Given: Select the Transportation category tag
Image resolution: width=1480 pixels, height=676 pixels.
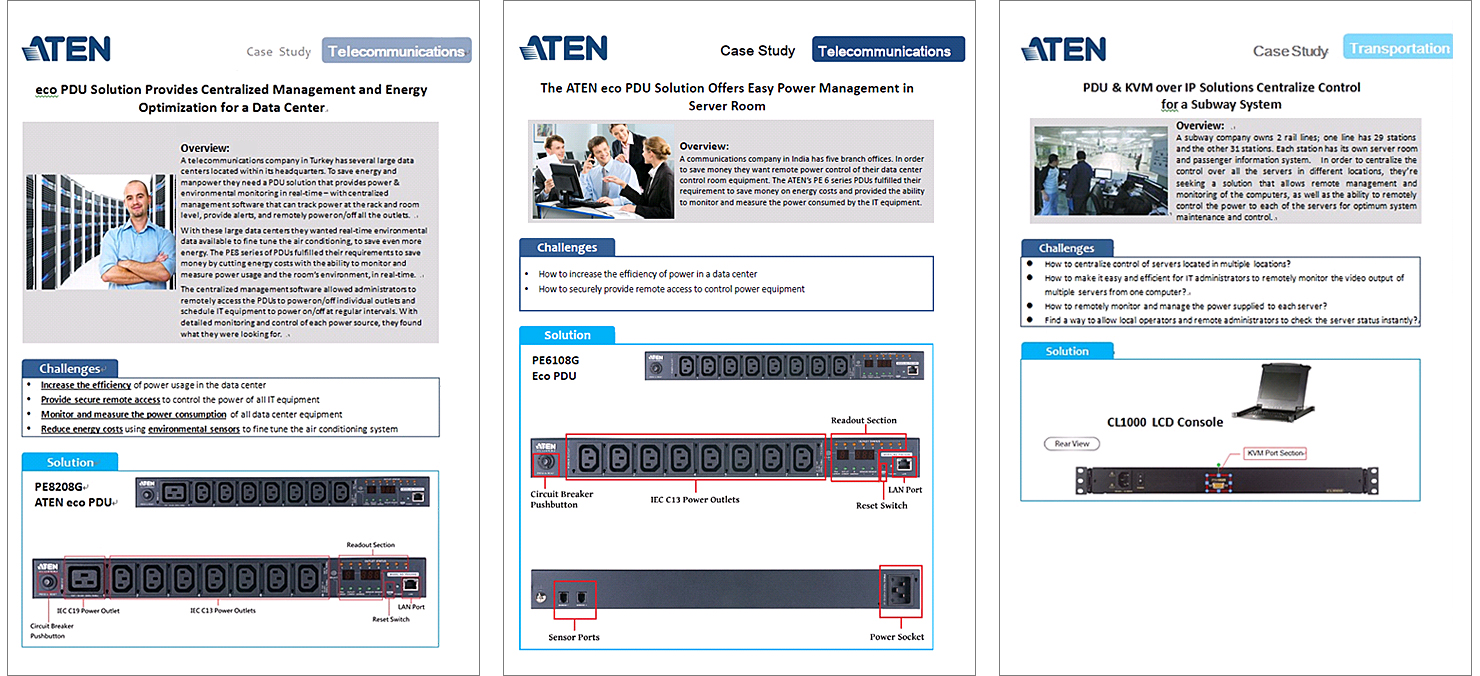Looking at the screenshot, I should (x=1398, y=48).
